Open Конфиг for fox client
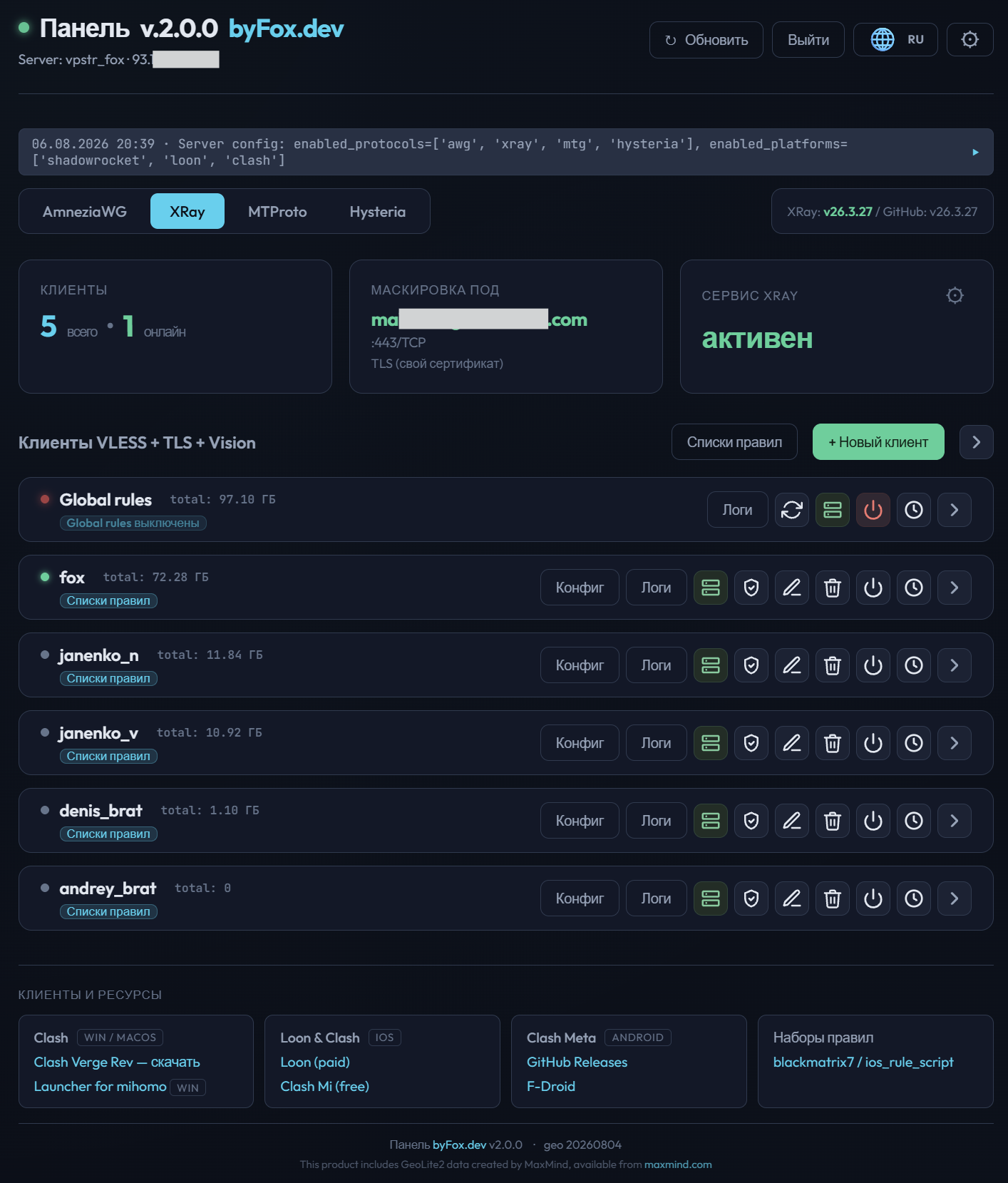The width and height of the screenshot is (1008, 1183). pyautogui.click(x=580, y=588)
